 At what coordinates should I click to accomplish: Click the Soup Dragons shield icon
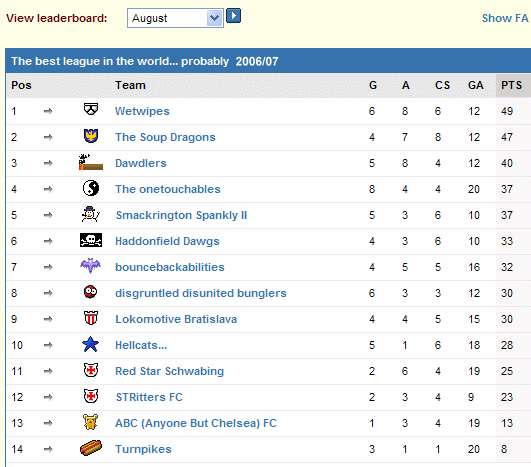(x=91, y=136)
